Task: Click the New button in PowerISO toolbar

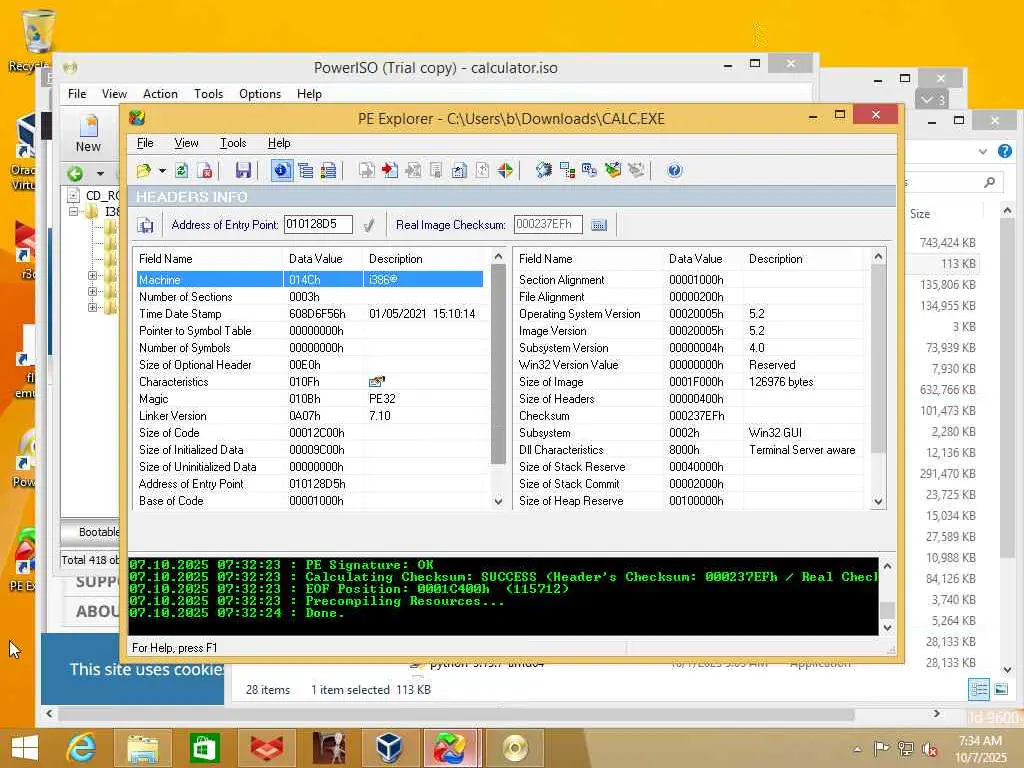Action: (88, 134)
